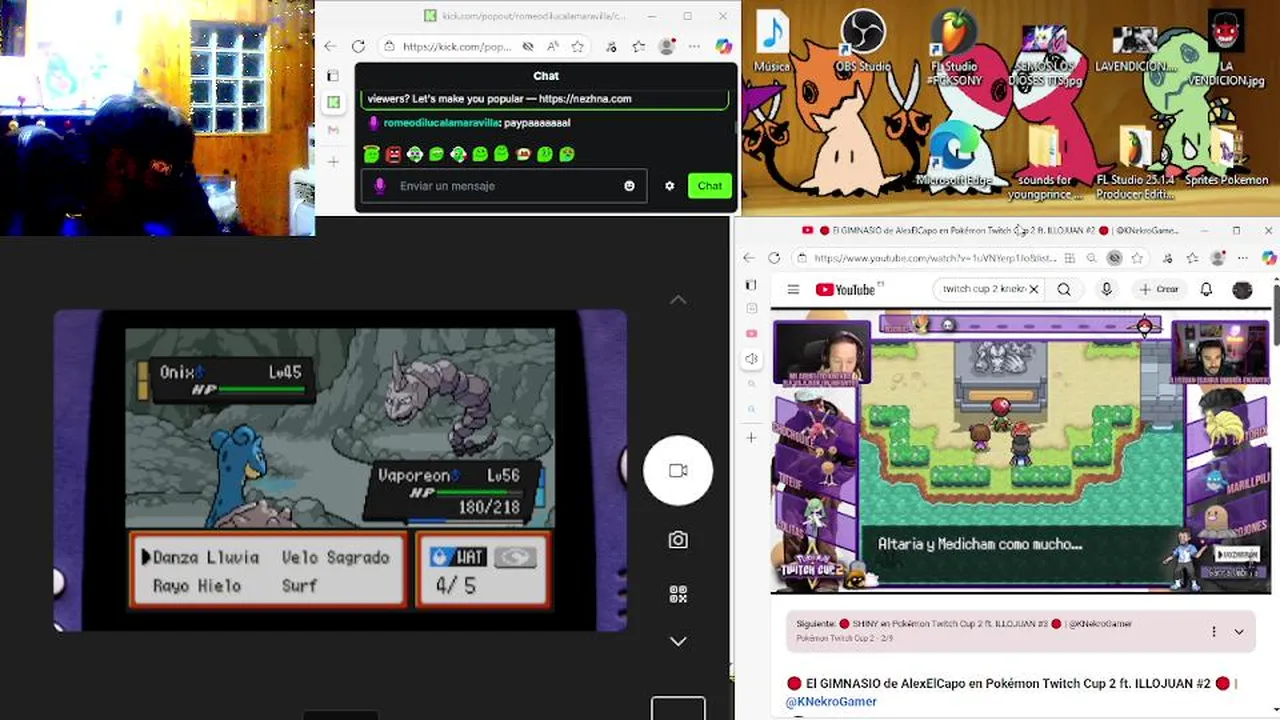Screen dimensions: 1280x720
Task: Refresh the YouTube browser window
Action: (x=774, y=258)
